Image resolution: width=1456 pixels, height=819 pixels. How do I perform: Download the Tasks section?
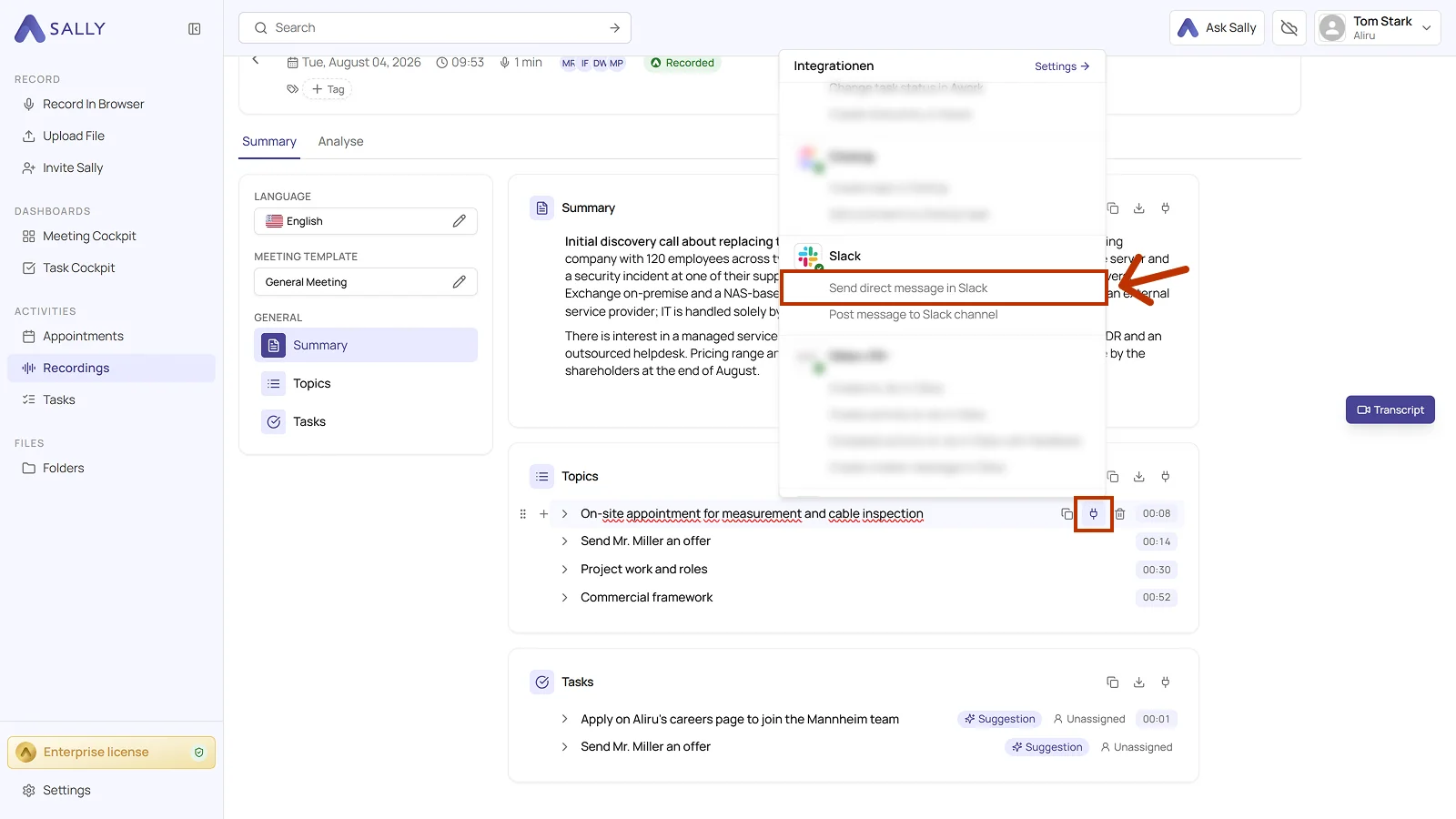[x=1138, y=682]
